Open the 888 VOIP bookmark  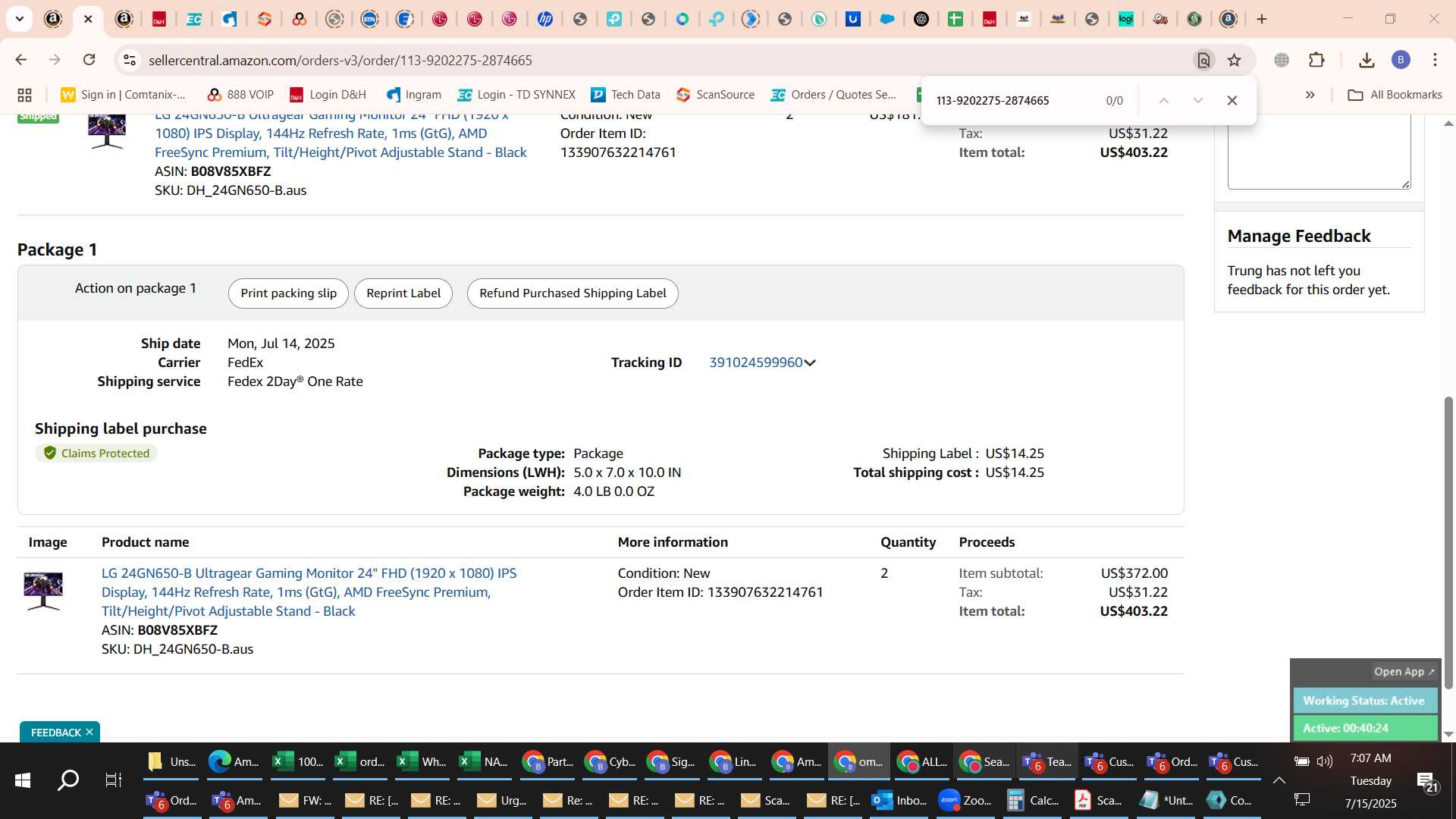click(x=240, y=95)
